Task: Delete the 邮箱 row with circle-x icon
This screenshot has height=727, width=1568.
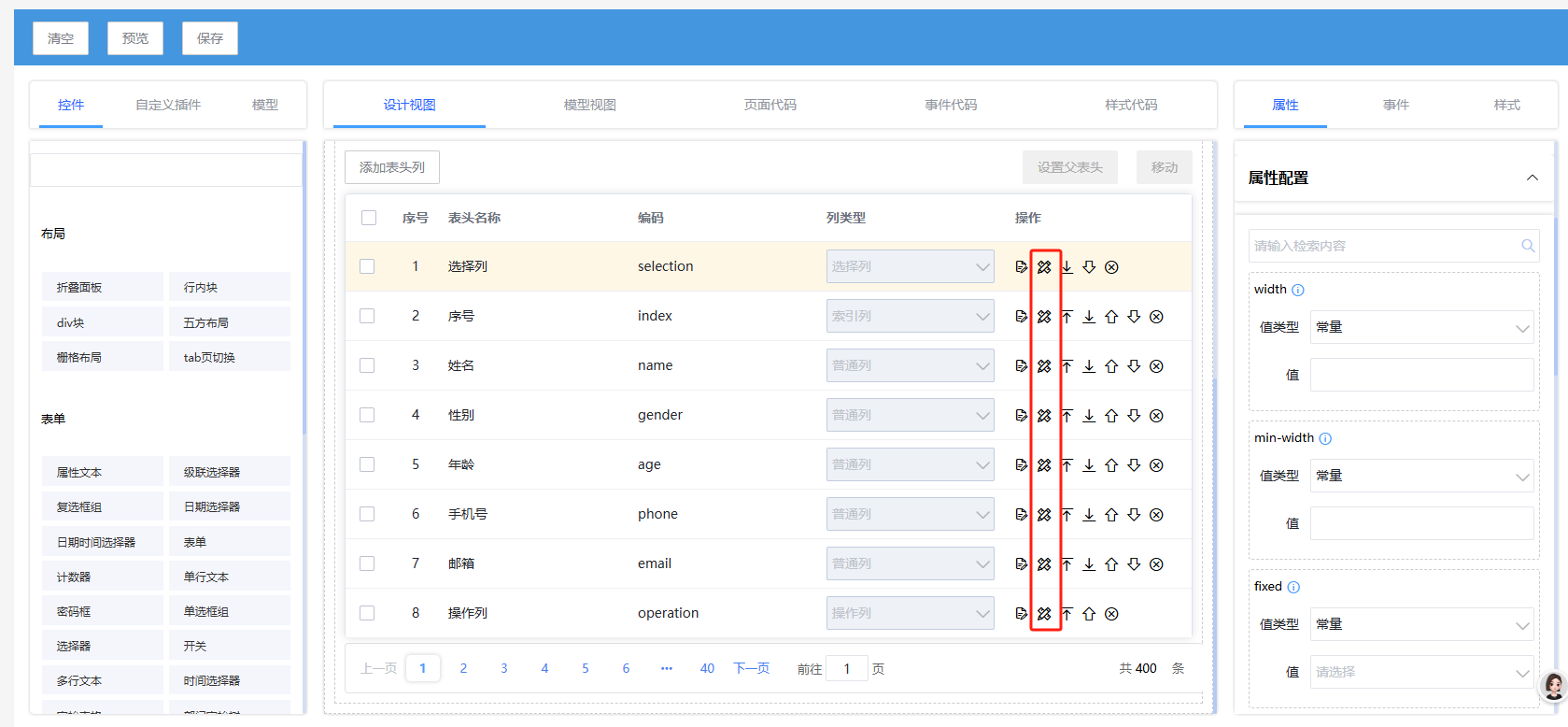Action: (x=1156, y=564)
